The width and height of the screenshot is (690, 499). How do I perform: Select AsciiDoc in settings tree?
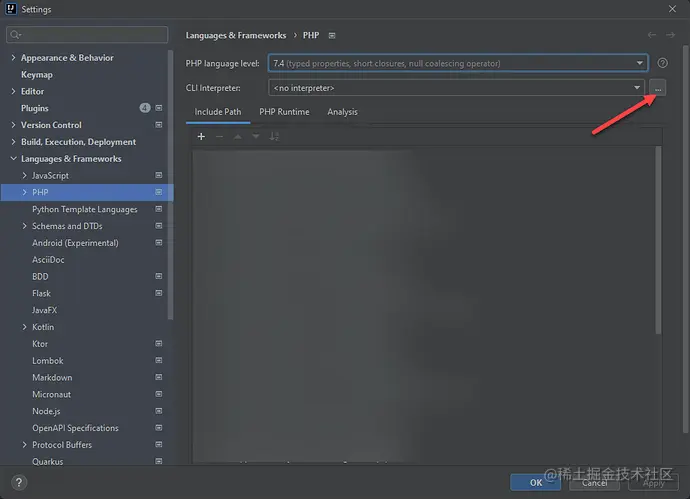pos(48,260)
